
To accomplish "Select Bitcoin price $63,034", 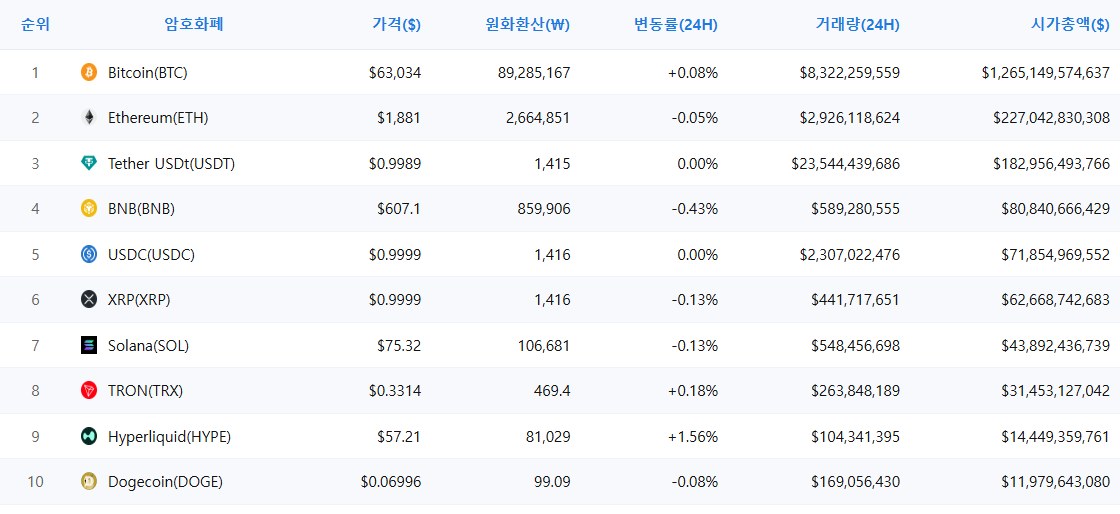I will tap(395, 73).
